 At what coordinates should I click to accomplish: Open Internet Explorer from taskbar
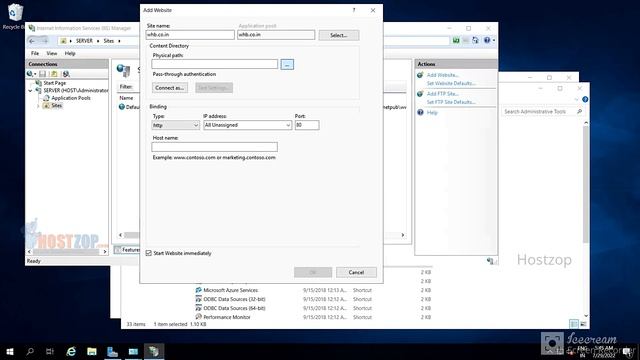71,351
